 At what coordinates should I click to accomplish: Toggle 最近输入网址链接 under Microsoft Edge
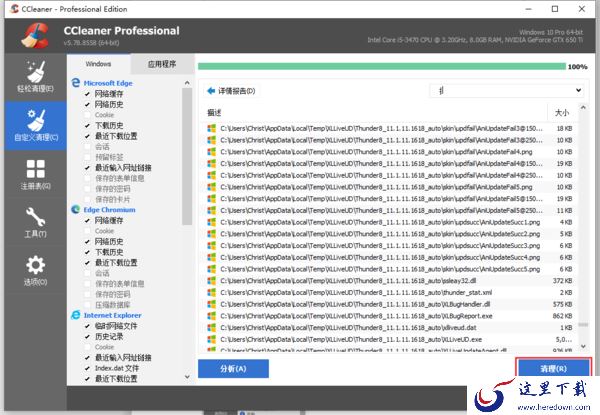tap(87, 168)
